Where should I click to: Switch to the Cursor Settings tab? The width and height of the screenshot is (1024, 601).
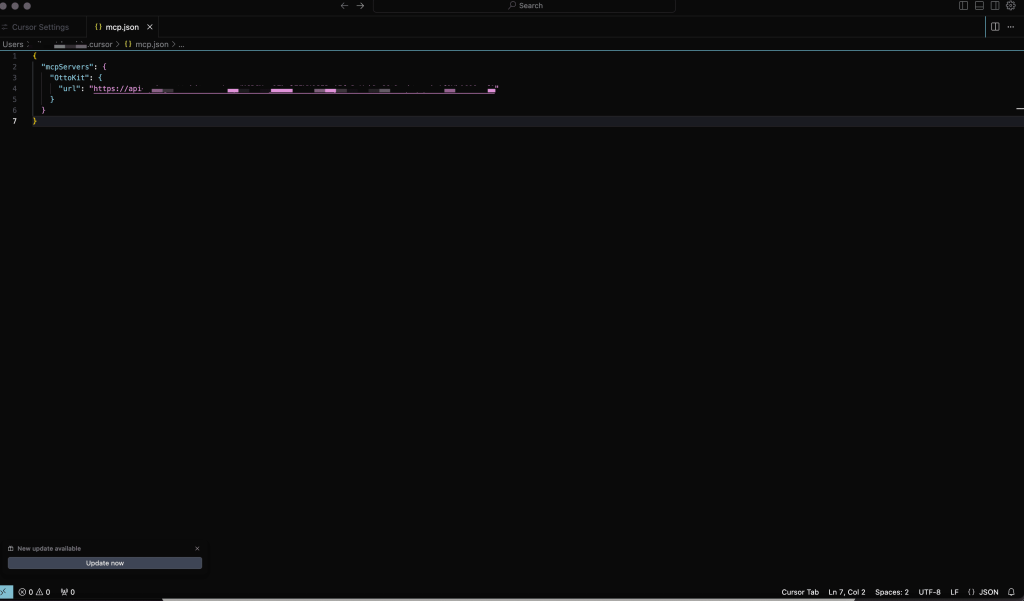(x=40, y=27)
